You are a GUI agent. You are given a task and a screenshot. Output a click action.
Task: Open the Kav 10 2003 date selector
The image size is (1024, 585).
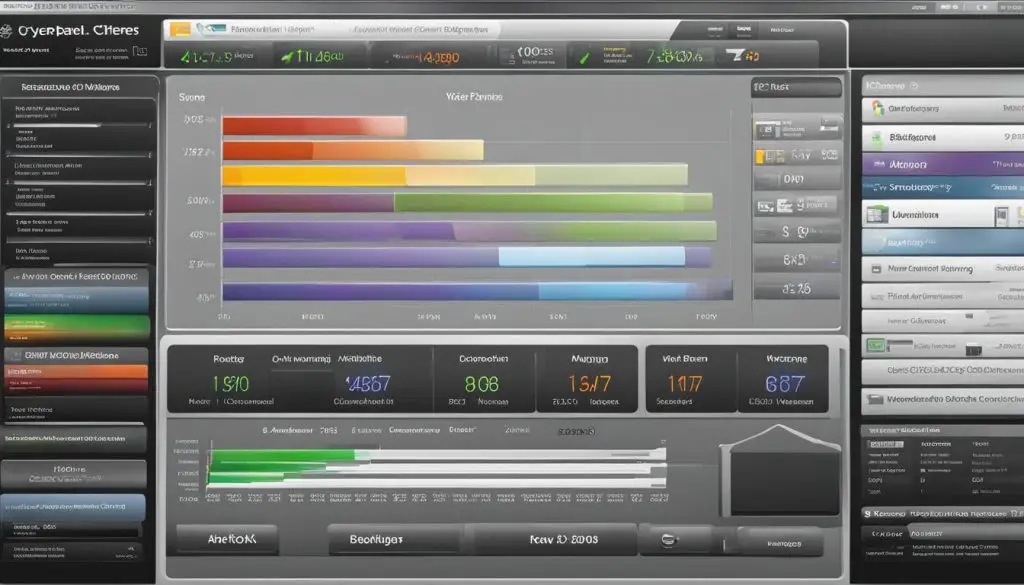click(x=563, y=539)
